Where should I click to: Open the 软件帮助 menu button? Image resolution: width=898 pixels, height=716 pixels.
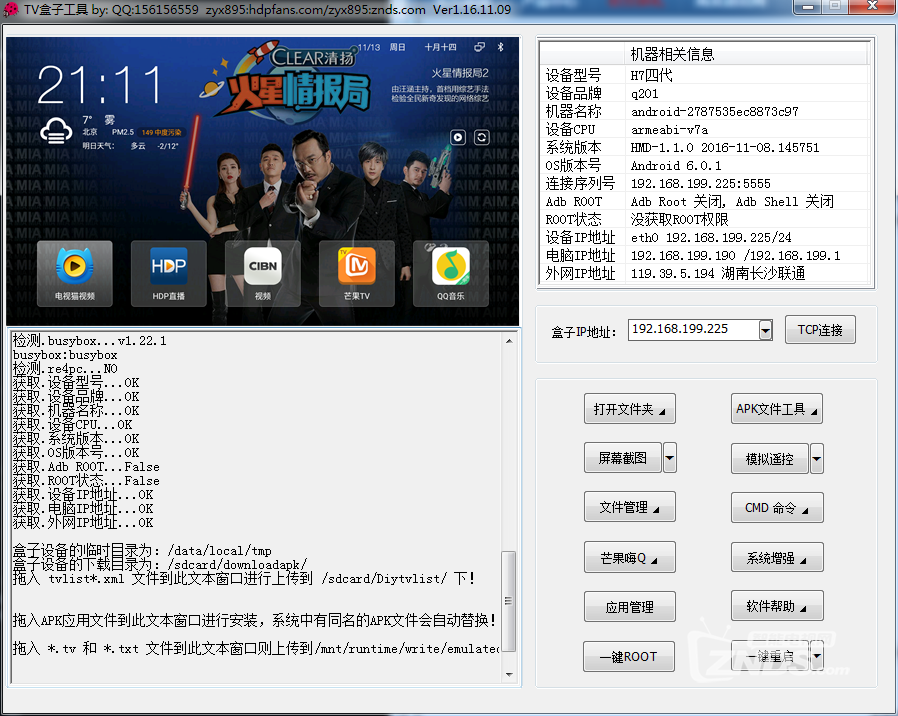click(x=777, y=606)
